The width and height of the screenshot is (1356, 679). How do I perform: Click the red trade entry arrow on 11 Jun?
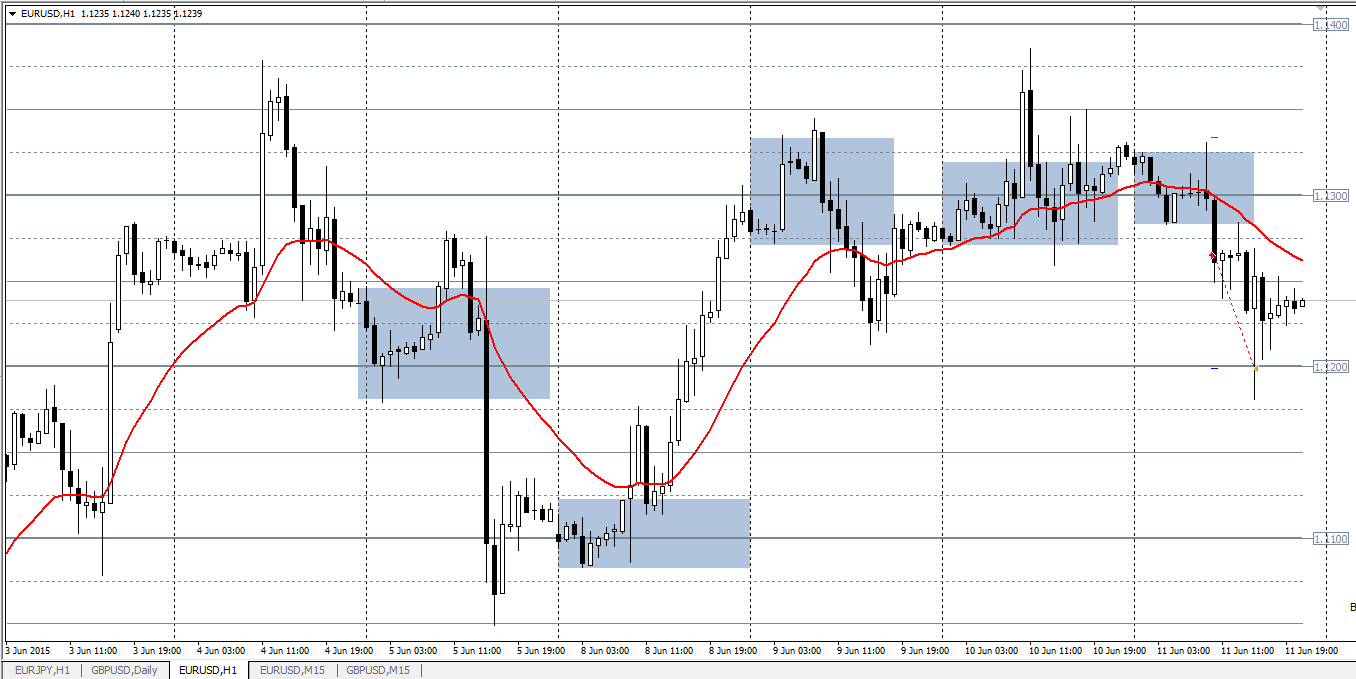[x=1213, y=256]
